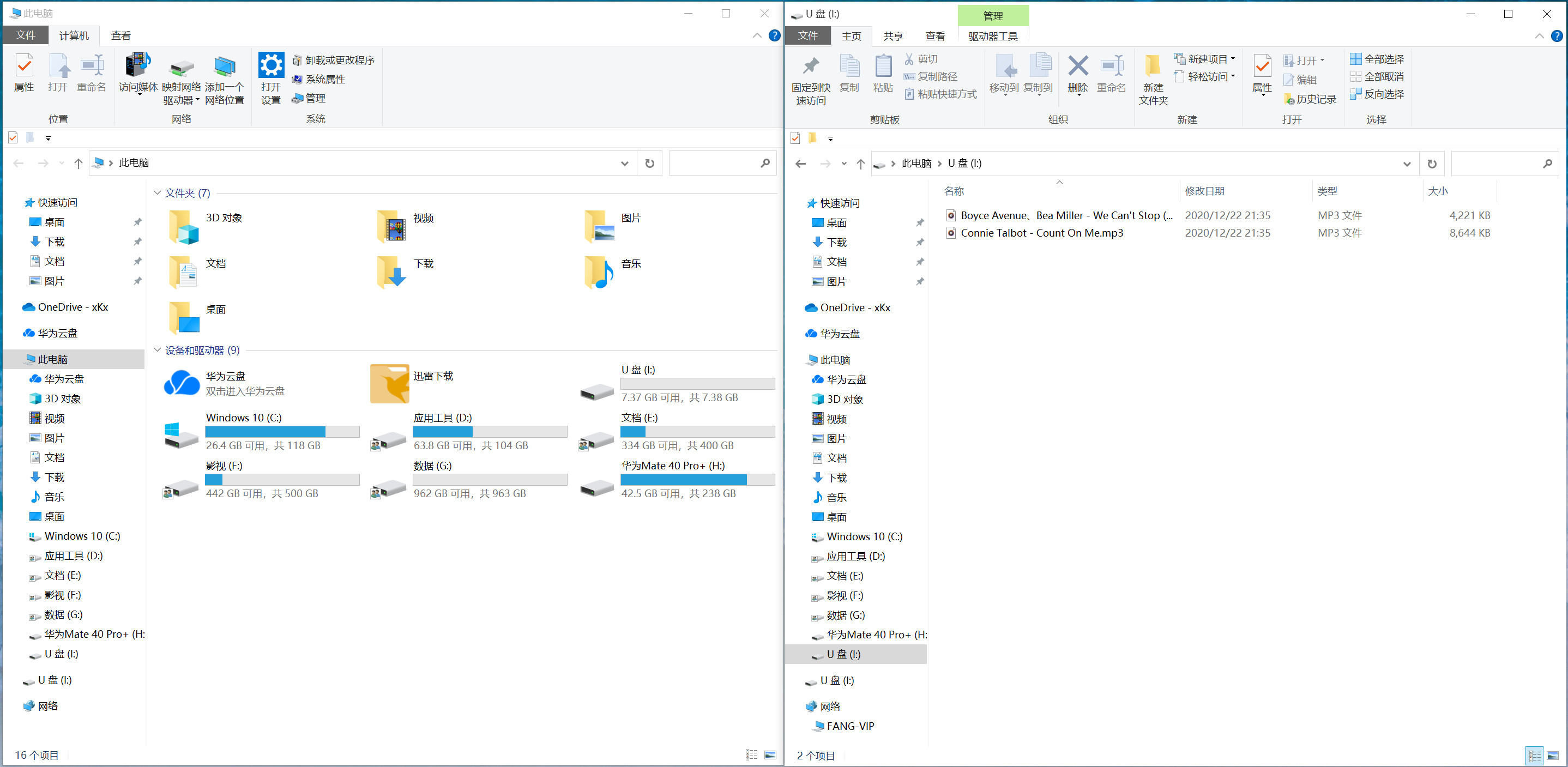Toggle properties checkbox in right quick access toolbar
This screenshot has height=767, width=1568.
coord(795,138)
